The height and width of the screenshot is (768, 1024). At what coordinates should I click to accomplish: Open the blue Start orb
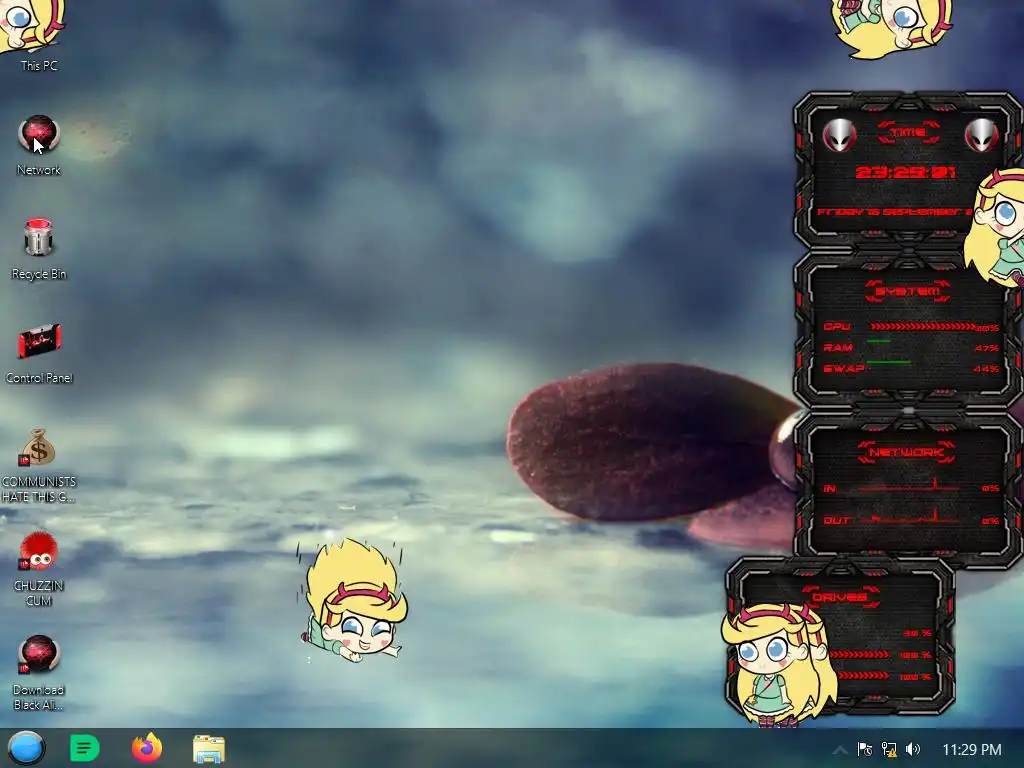click(x=26, y=748)
